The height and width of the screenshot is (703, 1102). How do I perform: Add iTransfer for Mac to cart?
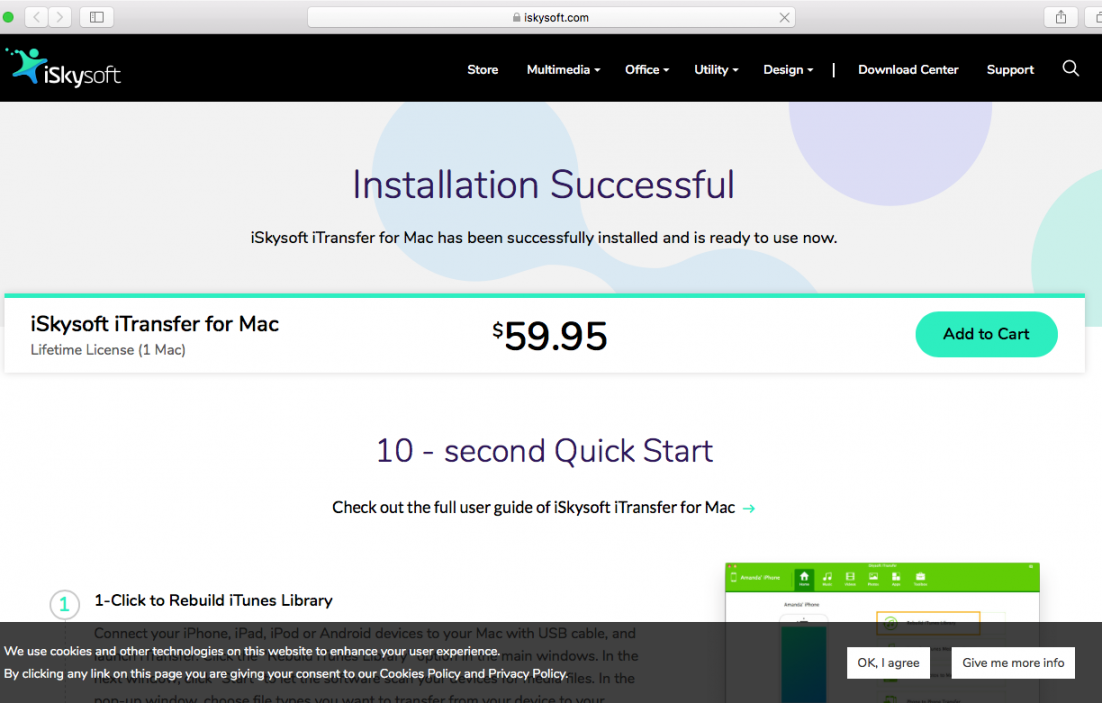coord(986,334)
